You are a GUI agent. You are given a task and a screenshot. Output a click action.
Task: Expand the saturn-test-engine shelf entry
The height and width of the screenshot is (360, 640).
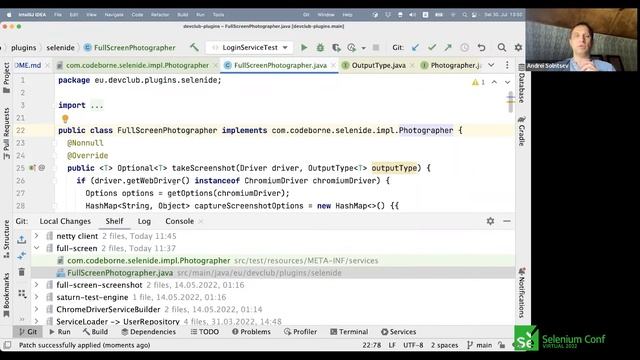[x=36, y=297]
